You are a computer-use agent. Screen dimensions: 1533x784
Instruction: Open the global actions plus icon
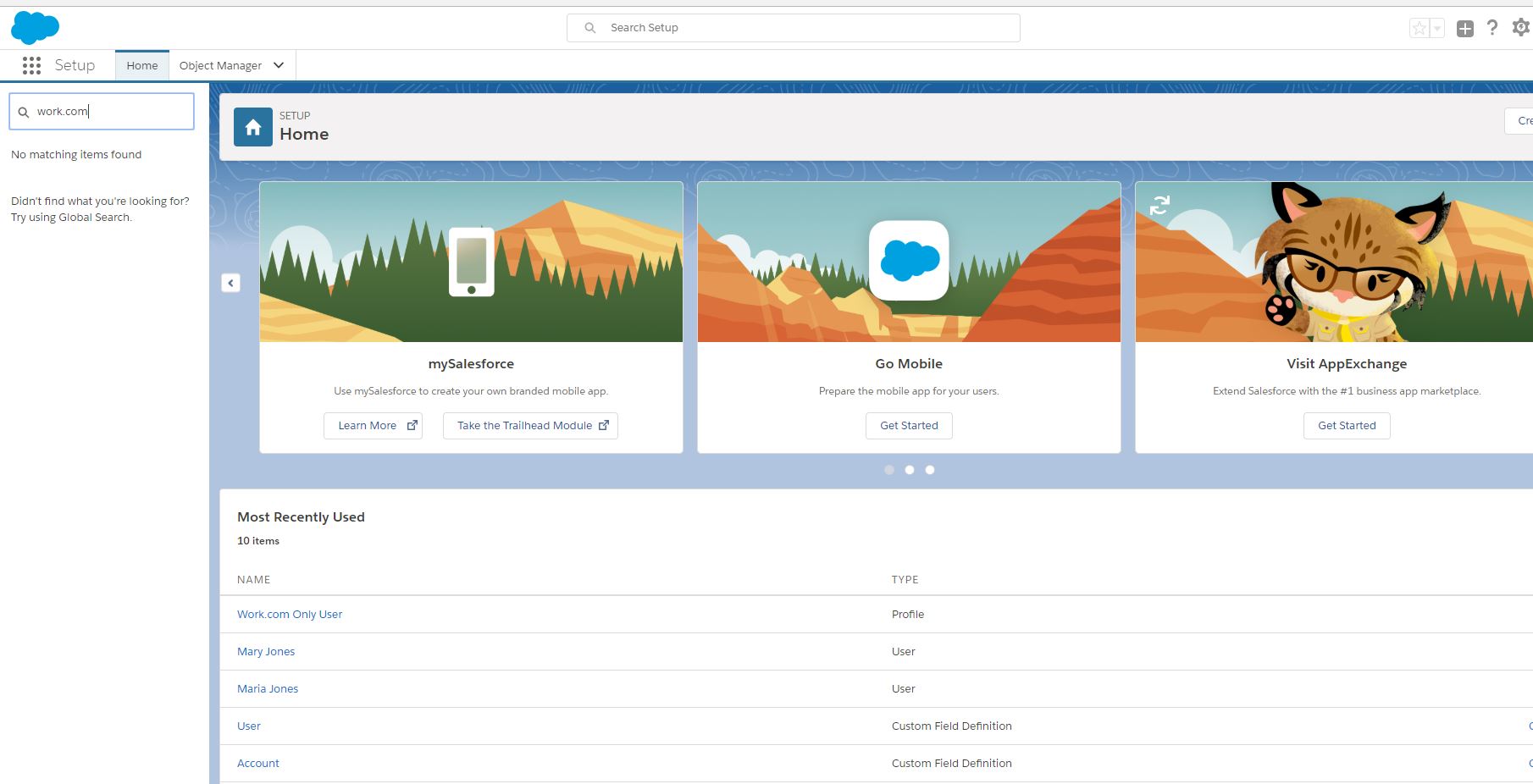coord(1465,29)
